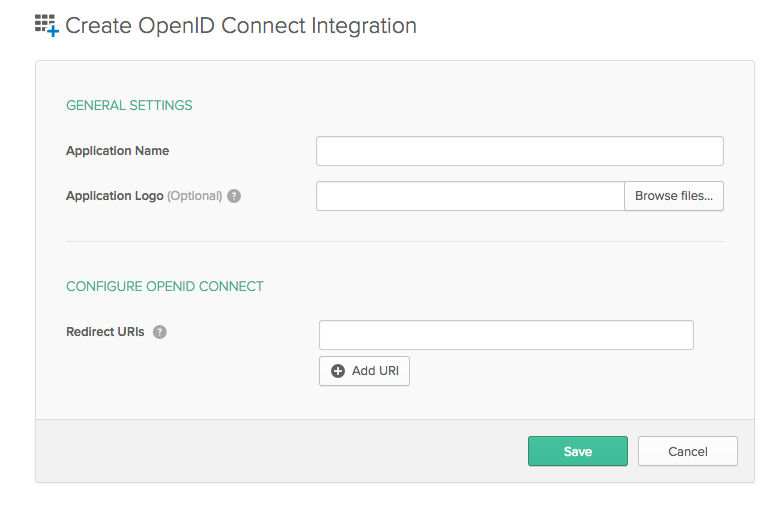Click the (Optional) text next to Application Logo

click(194, 196)
